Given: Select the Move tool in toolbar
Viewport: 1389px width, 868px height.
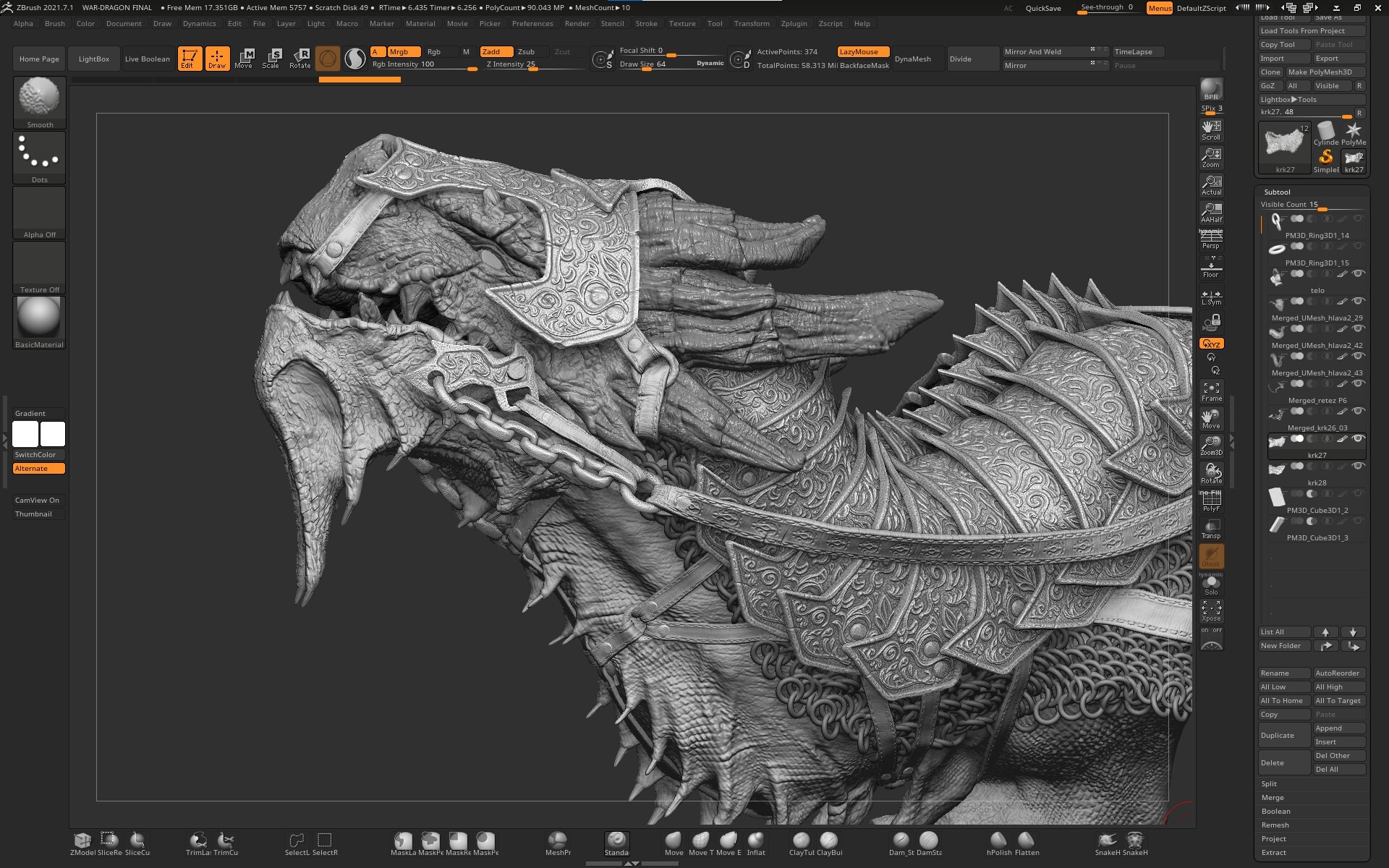Looking at the screenshot, I should tap(243, 58).
